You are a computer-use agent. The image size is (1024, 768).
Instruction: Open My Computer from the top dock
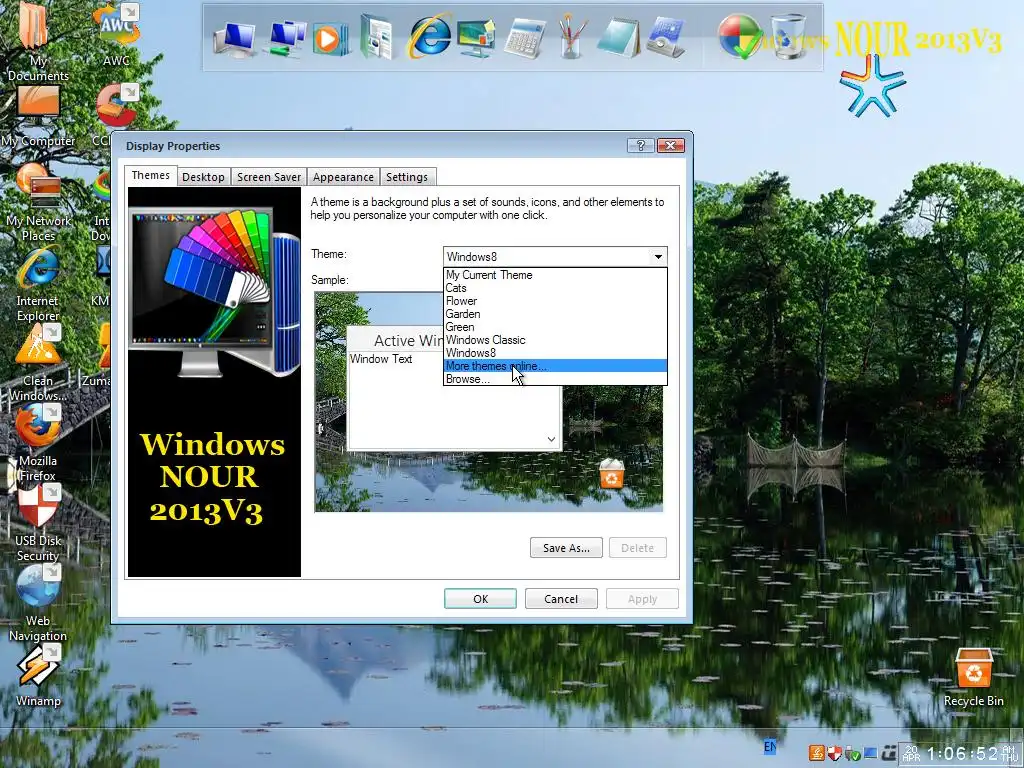(234, 39)
